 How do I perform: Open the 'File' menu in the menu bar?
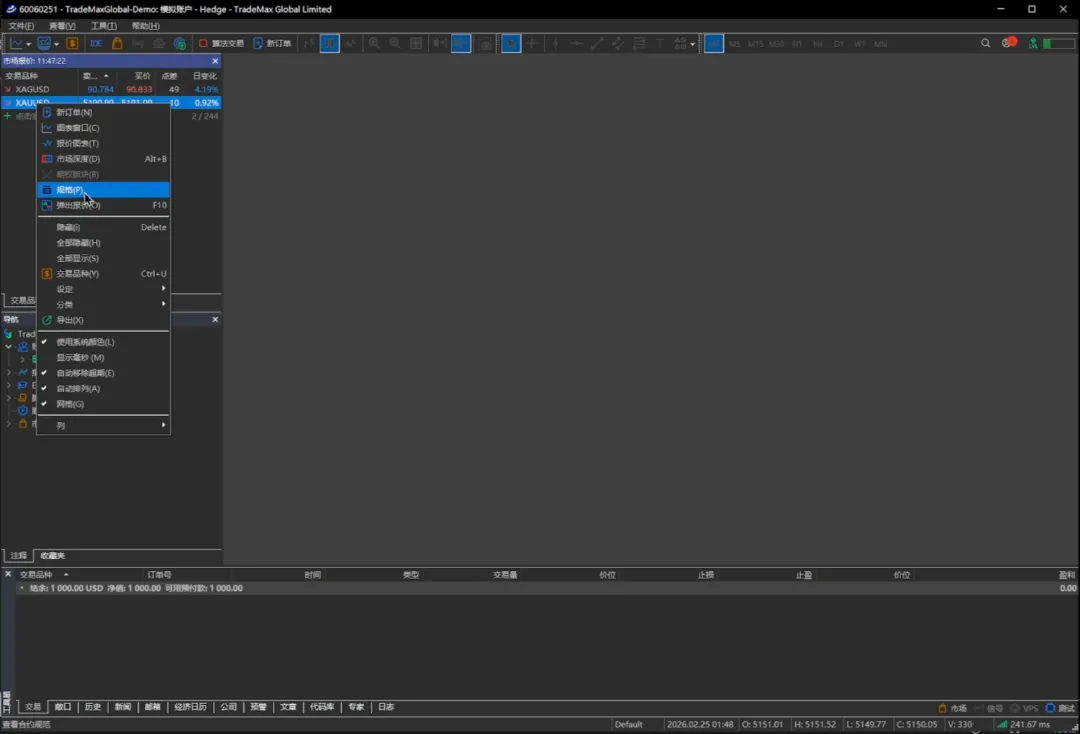21,26
